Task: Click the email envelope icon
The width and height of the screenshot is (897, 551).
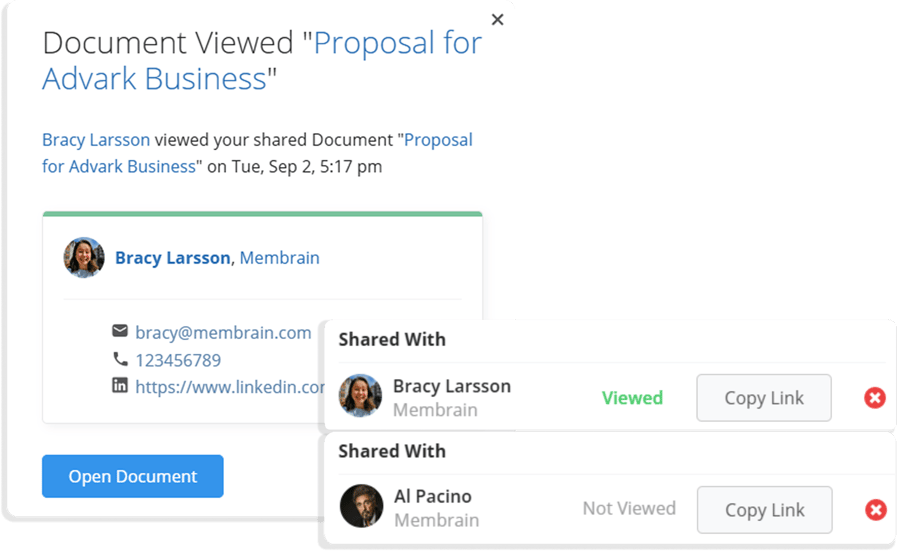Action: (120, 331)
